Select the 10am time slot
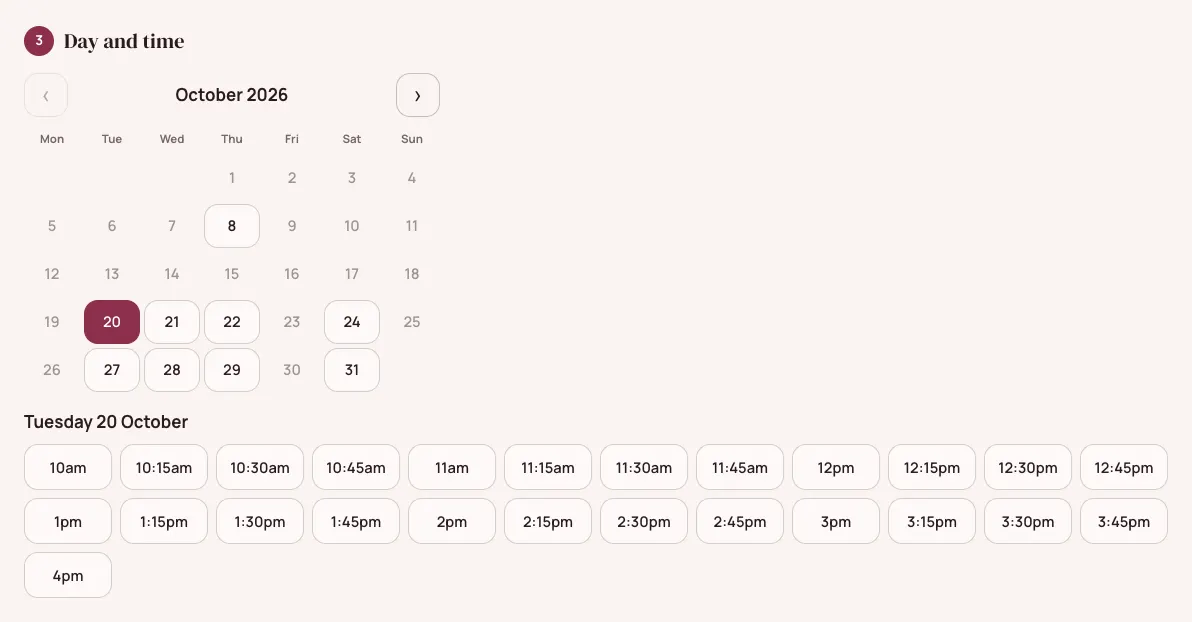 point(68,468)
